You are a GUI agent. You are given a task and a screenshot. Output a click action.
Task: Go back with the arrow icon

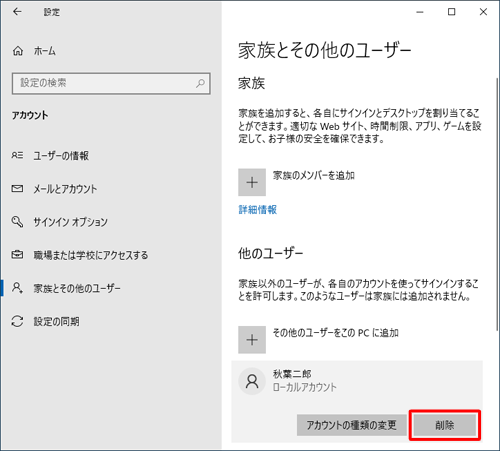coord(17,12)
